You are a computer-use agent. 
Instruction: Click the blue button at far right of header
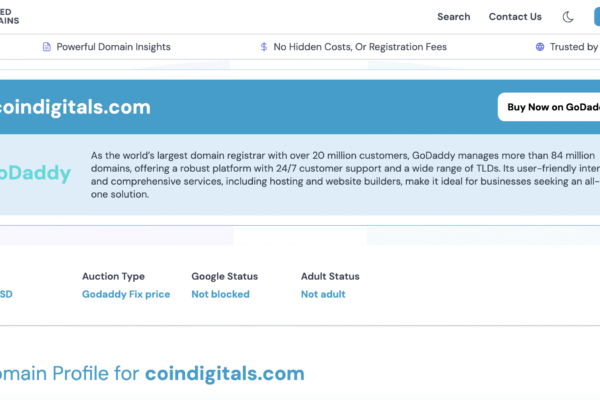(x=596, y=17)
